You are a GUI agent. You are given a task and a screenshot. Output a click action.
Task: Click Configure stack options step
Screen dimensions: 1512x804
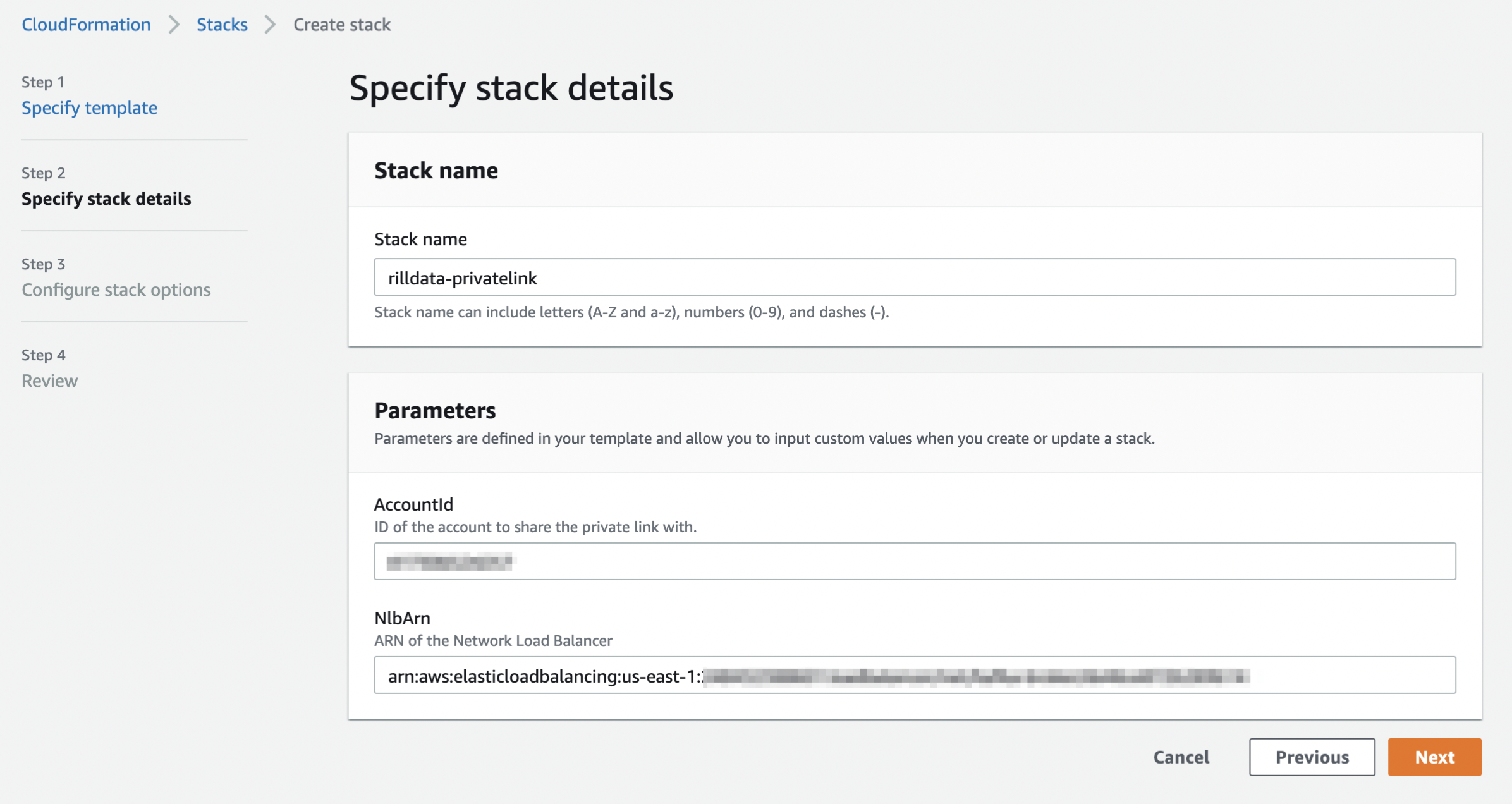point(116,290)
